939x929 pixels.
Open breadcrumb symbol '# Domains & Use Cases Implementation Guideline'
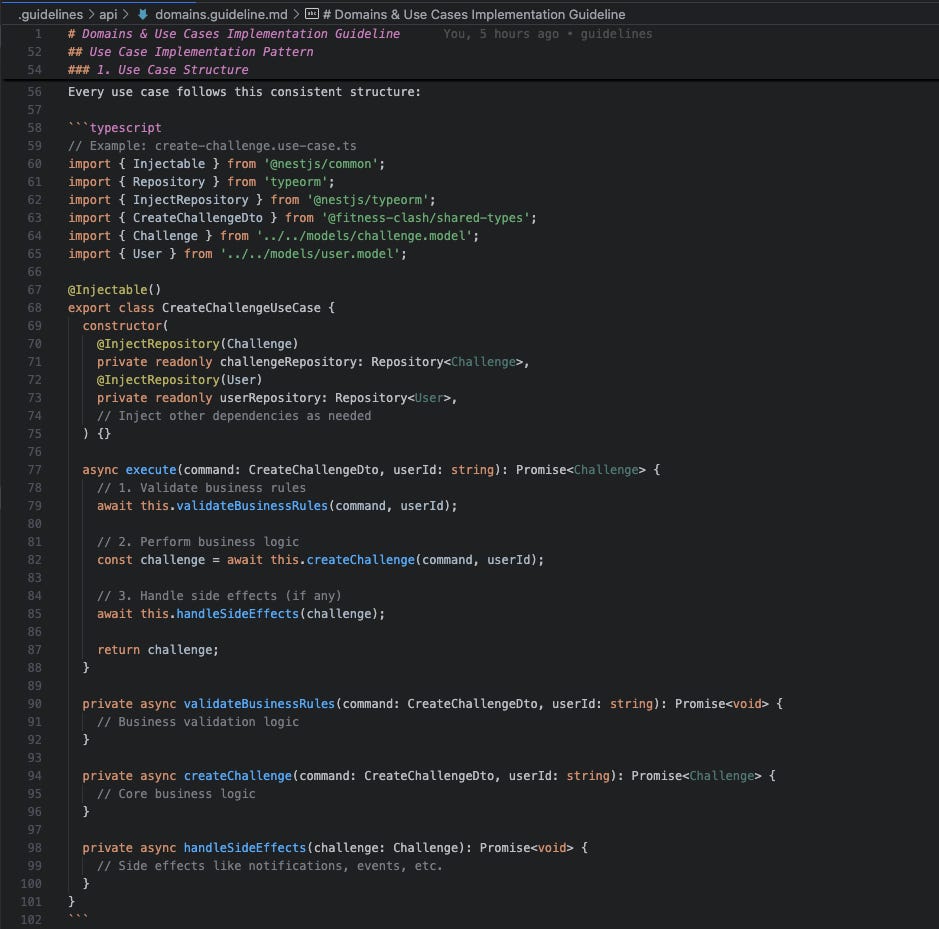pos(474,14)
